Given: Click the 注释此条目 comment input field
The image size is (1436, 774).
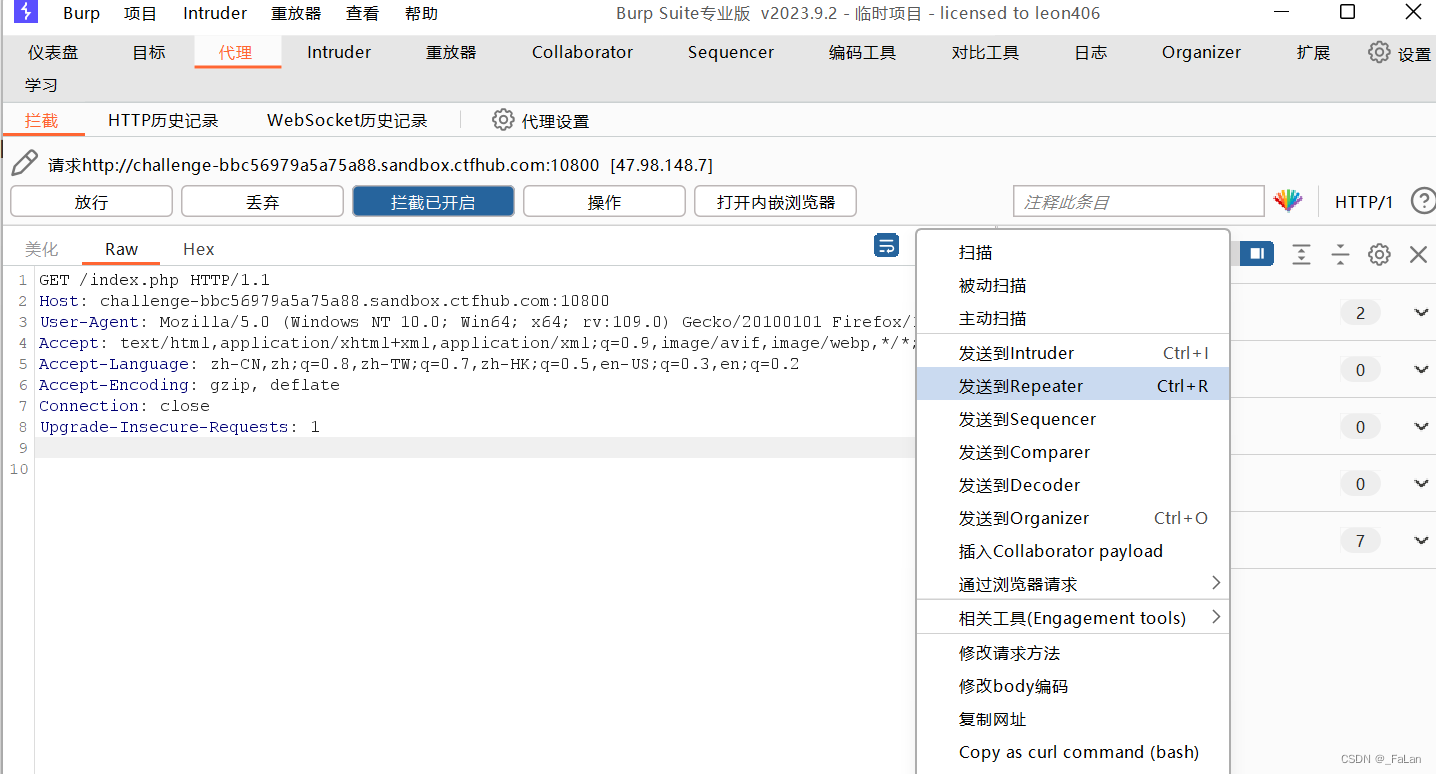Looking at the screenshot, I should (x=1138, y=200).
